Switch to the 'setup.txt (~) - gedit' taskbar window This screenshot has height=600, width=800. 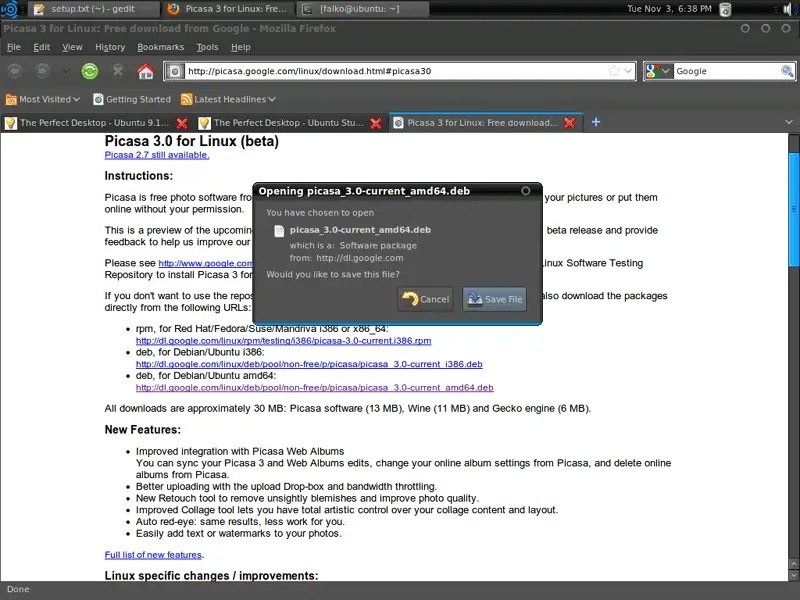pos(93,9)
